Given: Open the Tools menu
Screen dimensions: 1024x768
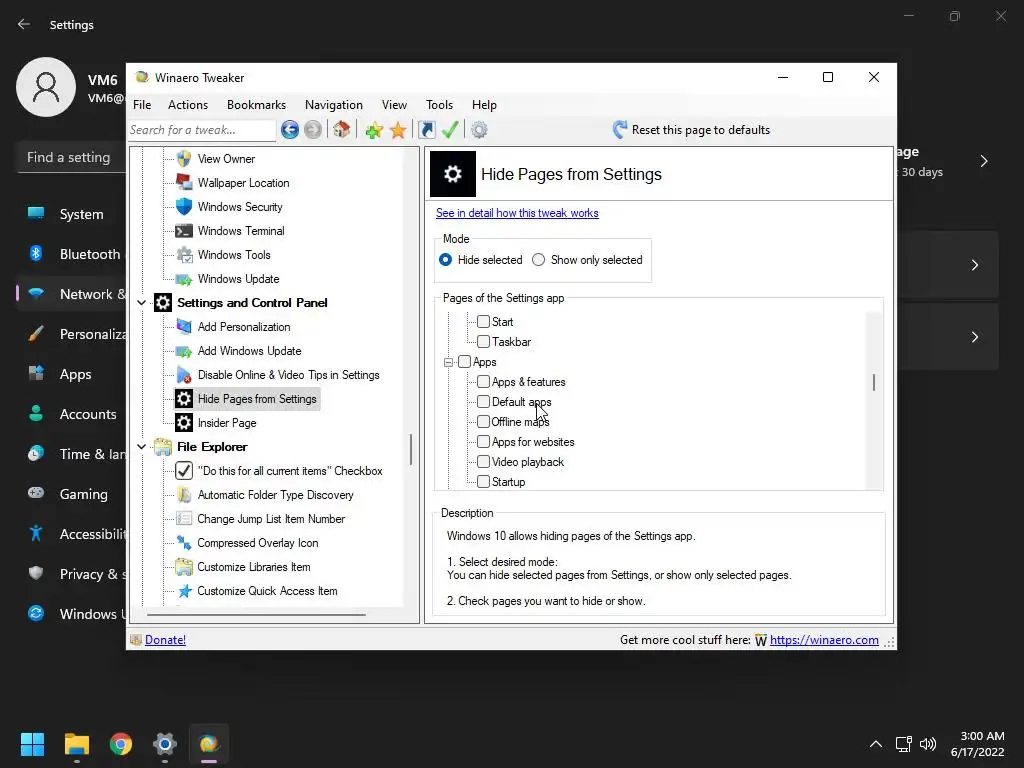Looking at the screenshot, I should tap(439, 104).
